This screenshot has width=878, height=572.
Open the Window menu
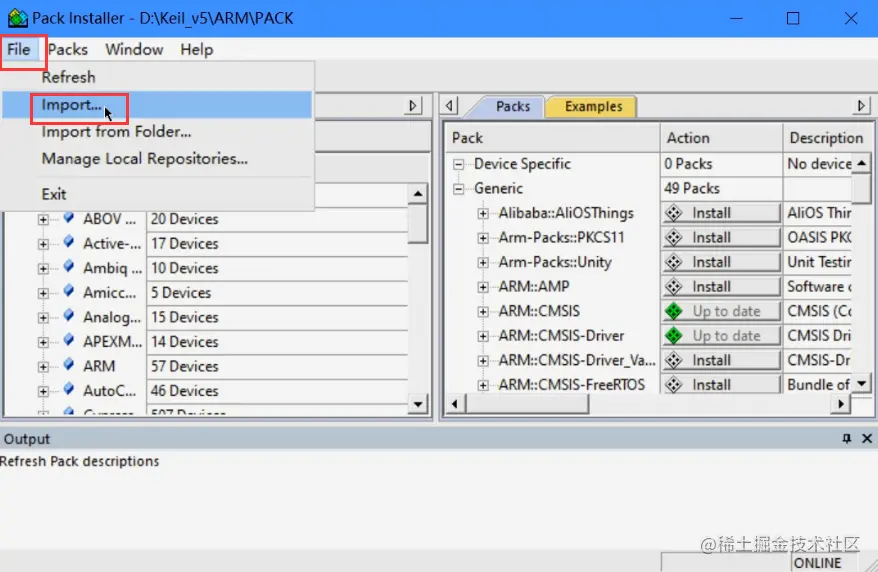click(134, 49)
